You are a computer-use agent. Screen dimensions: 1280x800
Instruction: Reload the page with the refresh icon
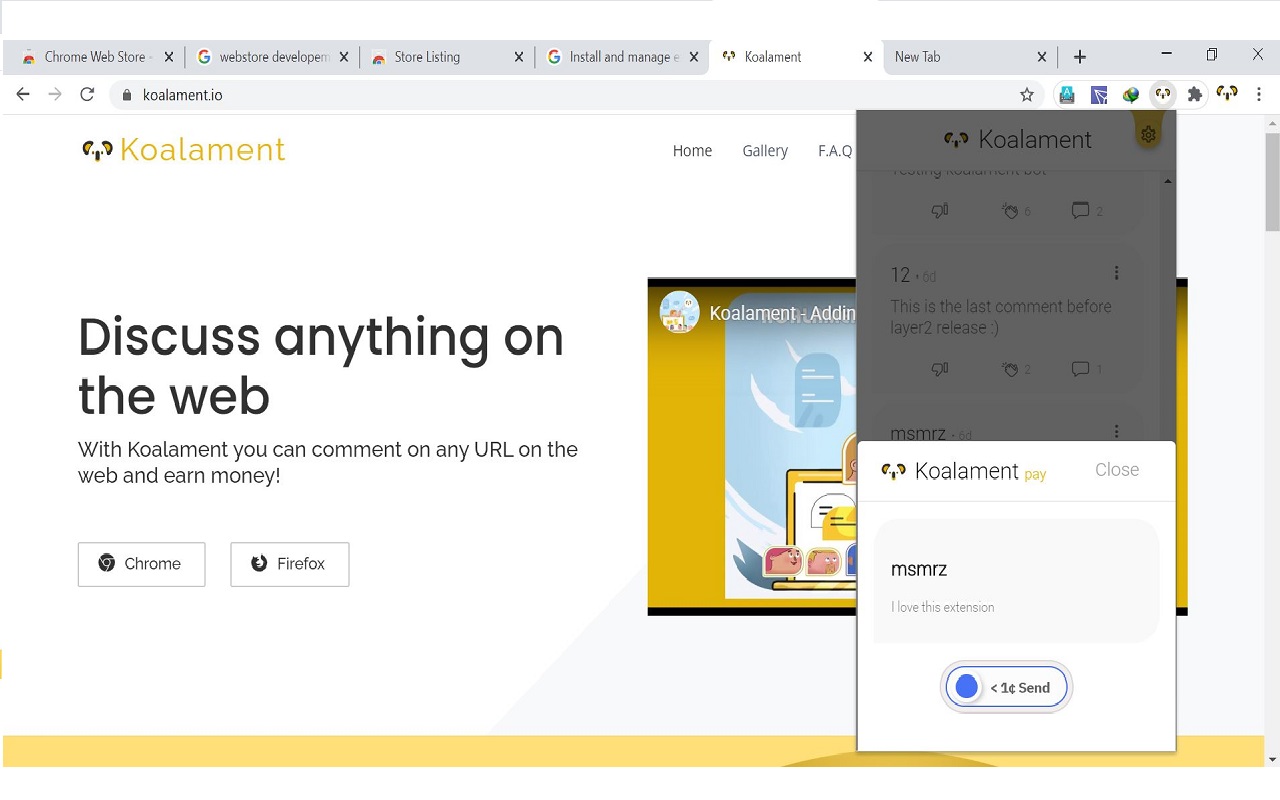[x=87, y=94]
